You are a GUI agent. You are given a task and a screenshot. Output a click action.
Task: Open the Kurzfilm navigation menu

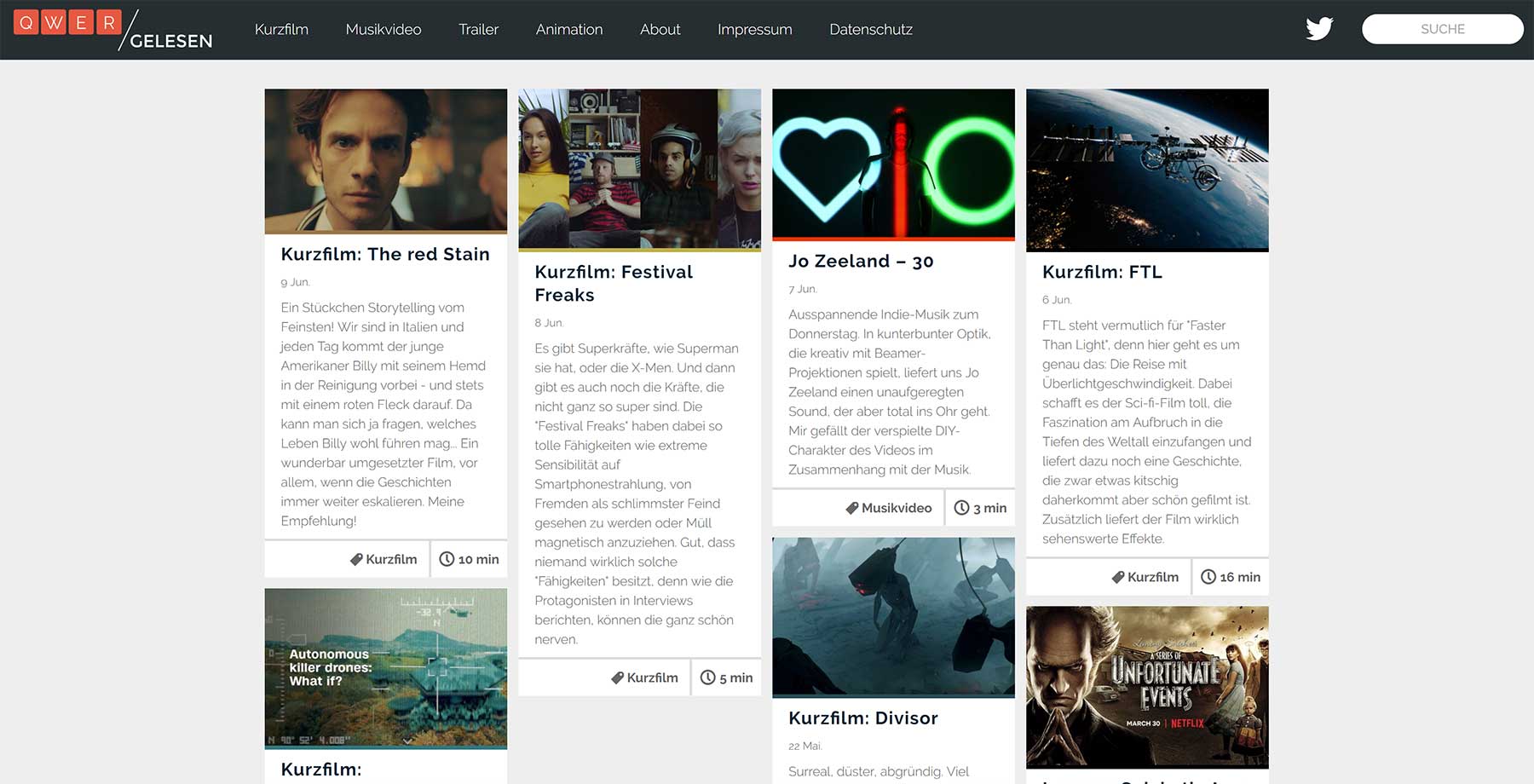281,29
